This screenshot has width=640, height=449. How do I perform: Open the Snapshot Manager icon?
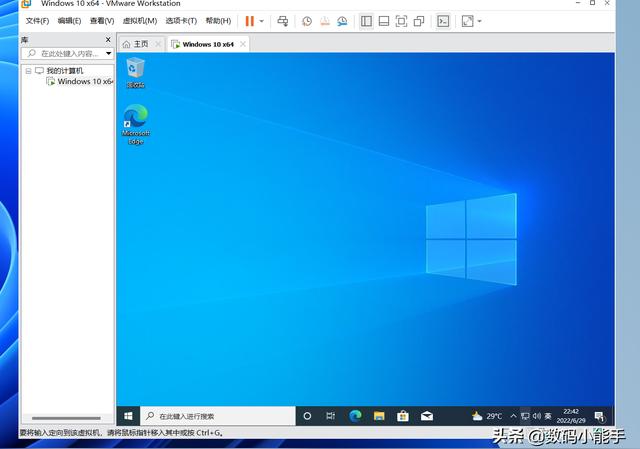[342, 21]
